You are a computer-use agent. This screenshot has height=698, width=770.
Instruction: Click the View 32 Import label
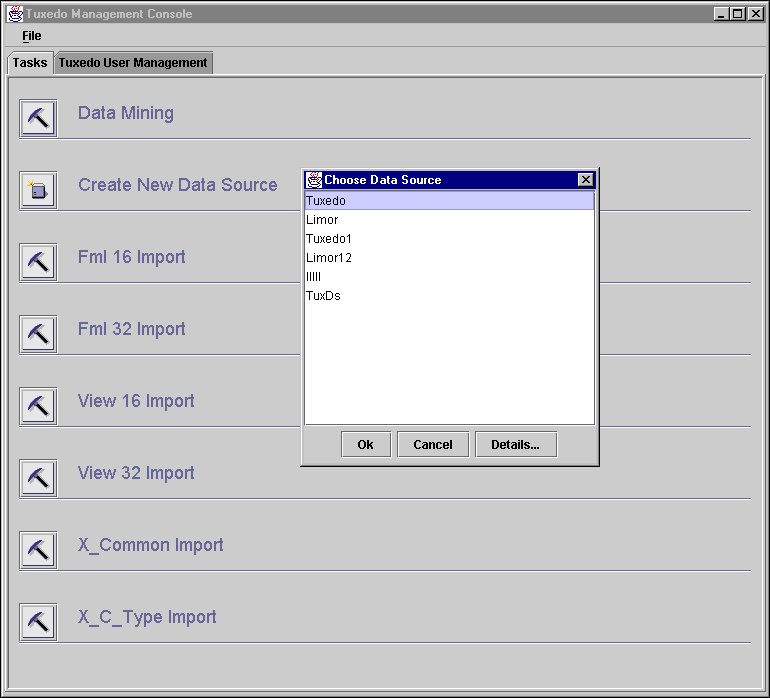136,473
